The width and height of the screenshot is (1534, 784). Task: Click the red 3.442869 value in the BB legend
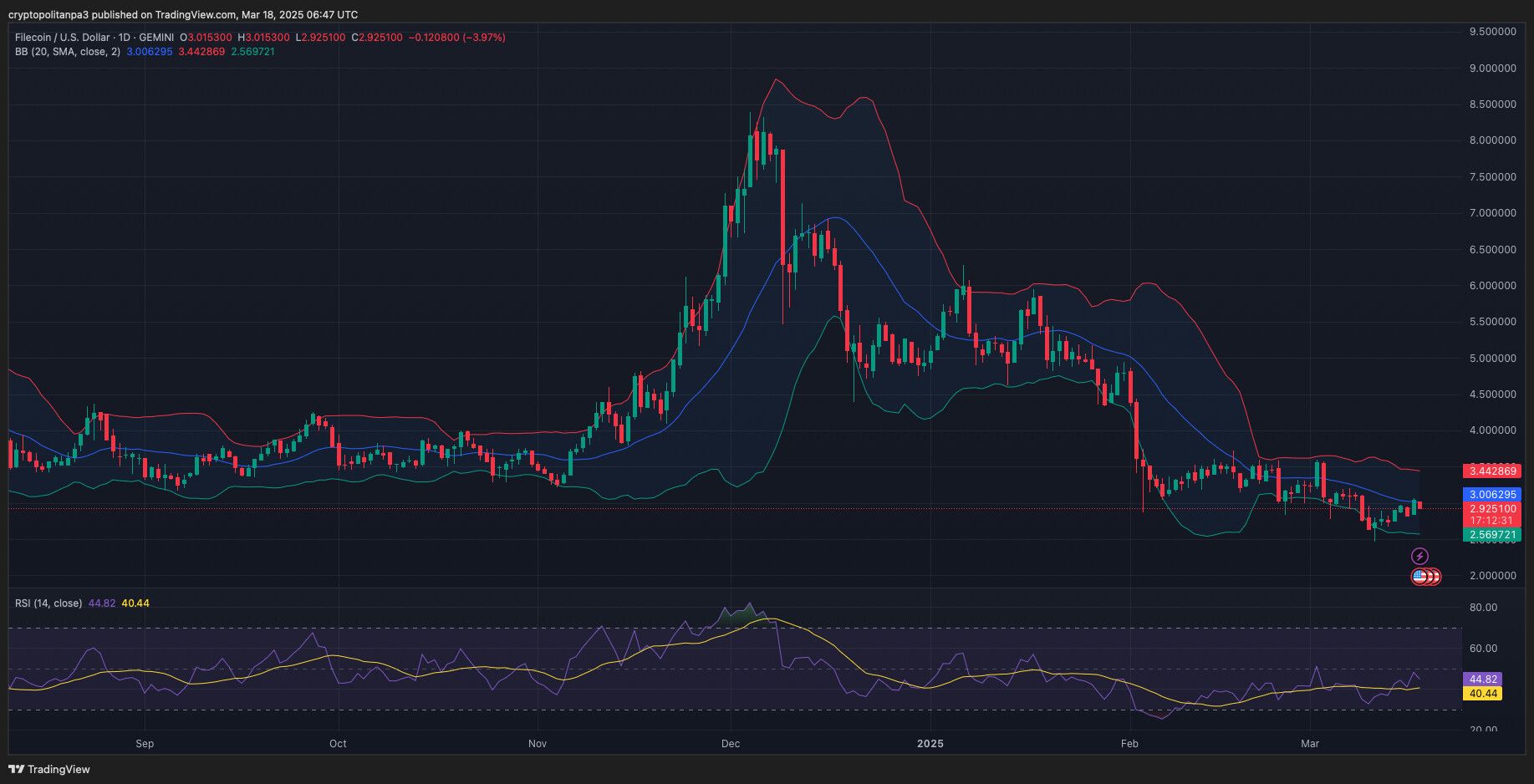pyautogui.click(x=201, y=52)
